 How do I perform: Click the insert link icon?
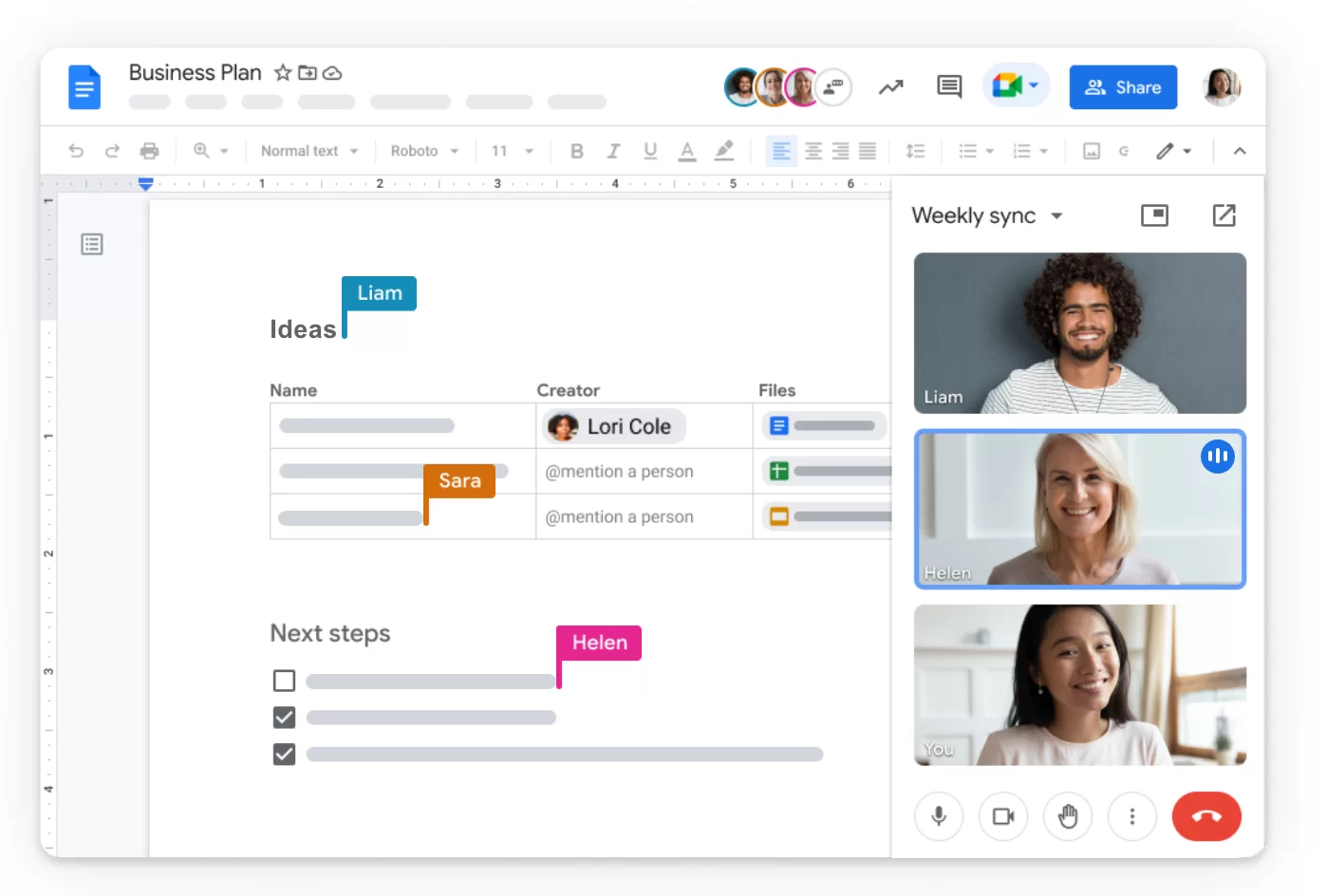tap(1124, 151)
